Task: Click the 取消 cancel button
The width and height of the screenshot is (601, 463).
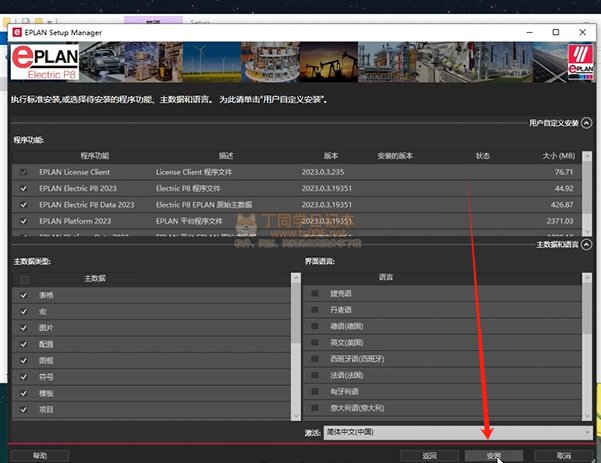Action: click(563, 455)
